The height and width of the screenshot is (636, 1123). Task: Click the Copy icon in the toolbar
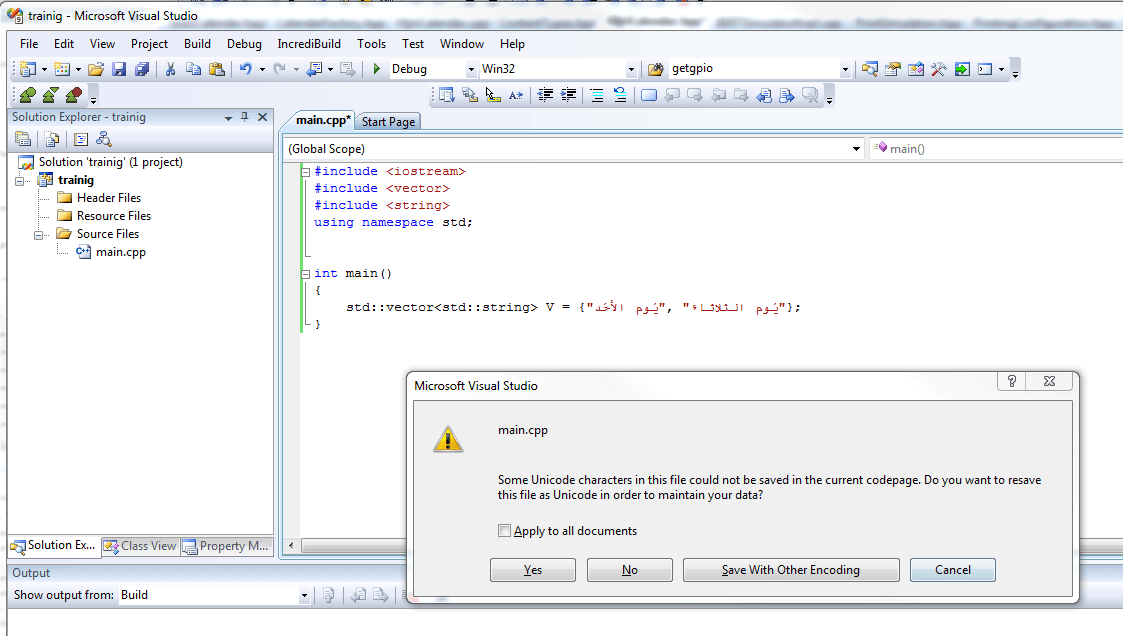click(193, 69)
